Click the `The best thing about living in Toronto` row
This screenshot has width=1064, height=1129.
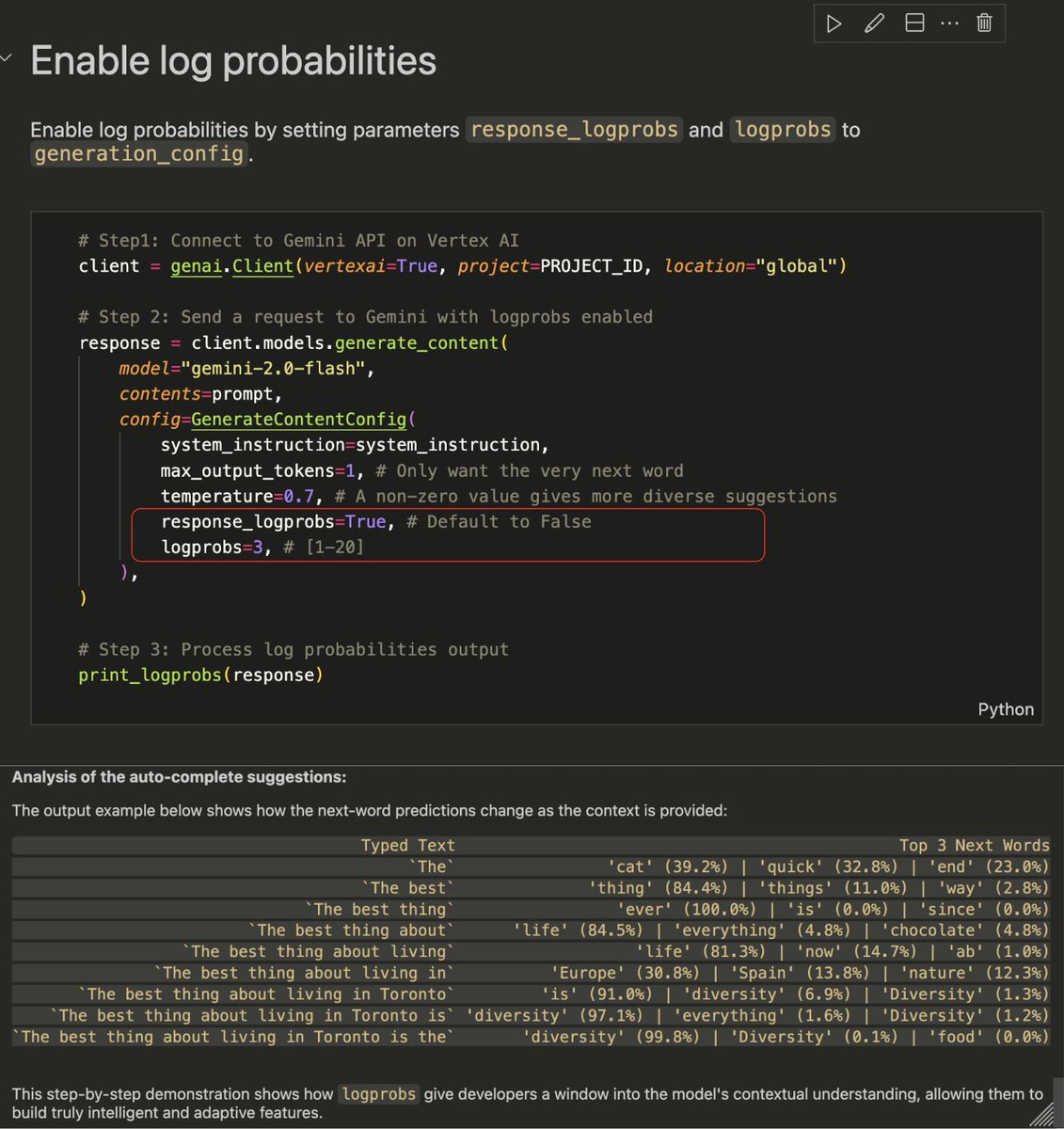(531, 994)
